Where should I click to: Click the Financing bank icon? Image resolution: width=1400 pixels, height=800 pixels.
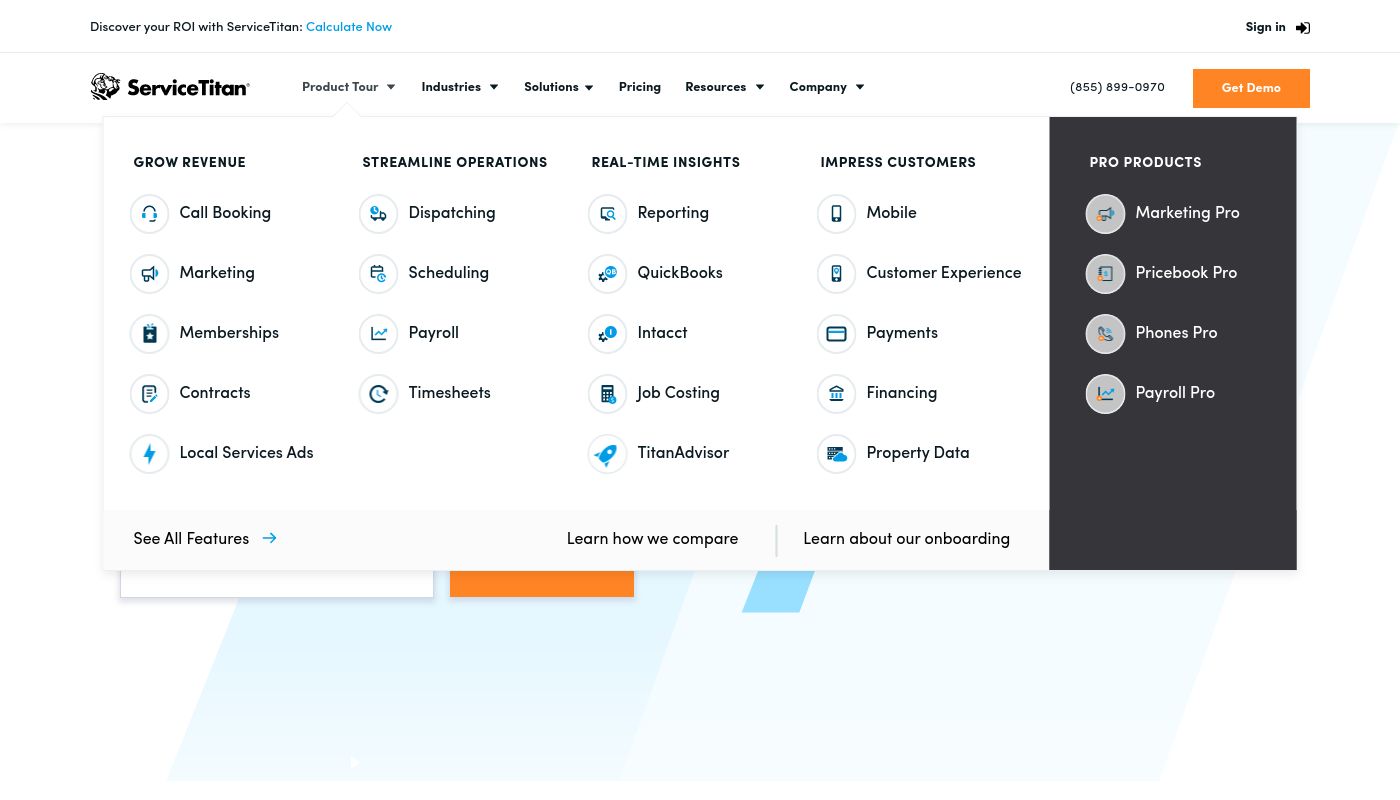pos(837,394)
